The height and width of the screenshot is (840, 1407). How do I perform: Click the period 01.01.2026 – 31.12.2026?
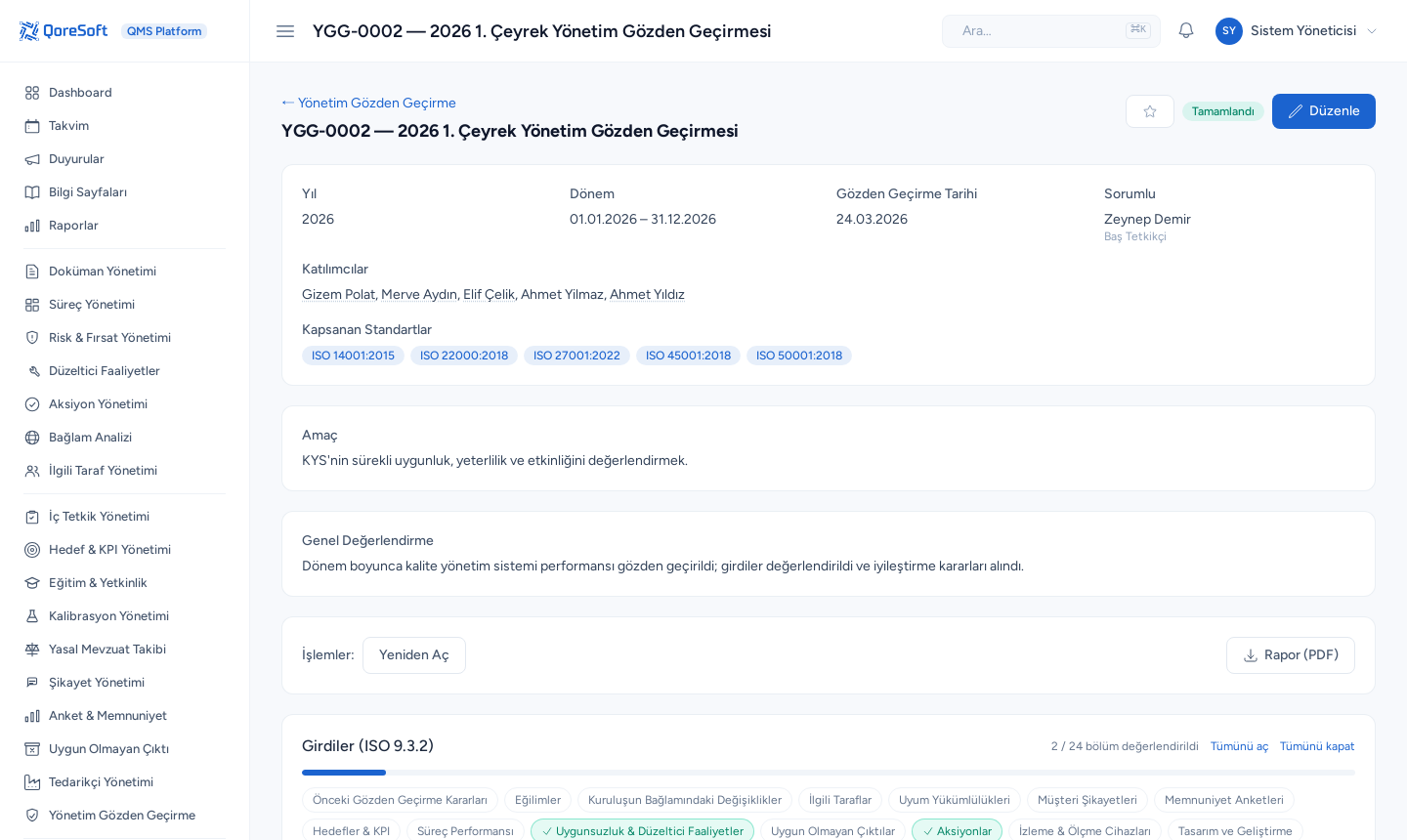pos(643,220)
